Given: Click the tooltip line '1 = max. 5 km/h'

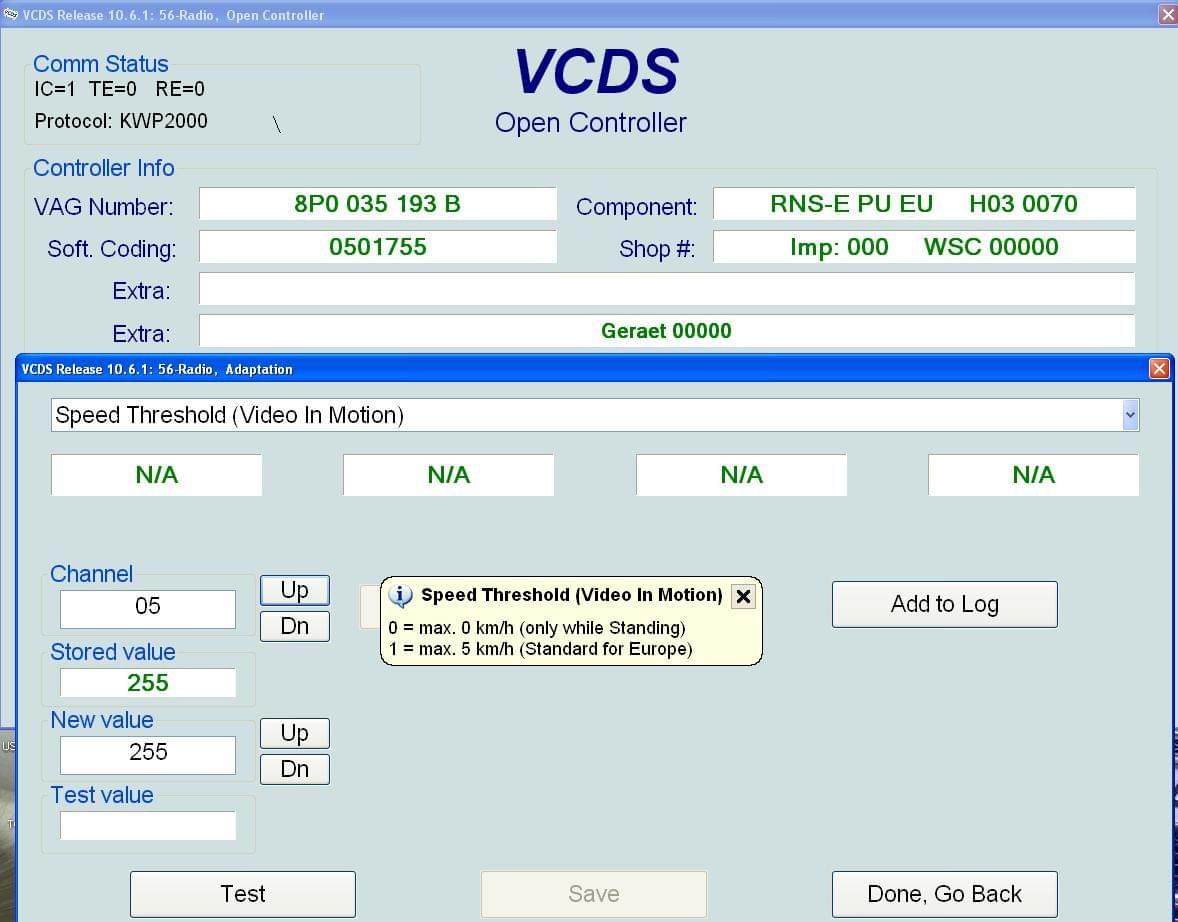Looking at the screenshot, I should coord(540,649).
